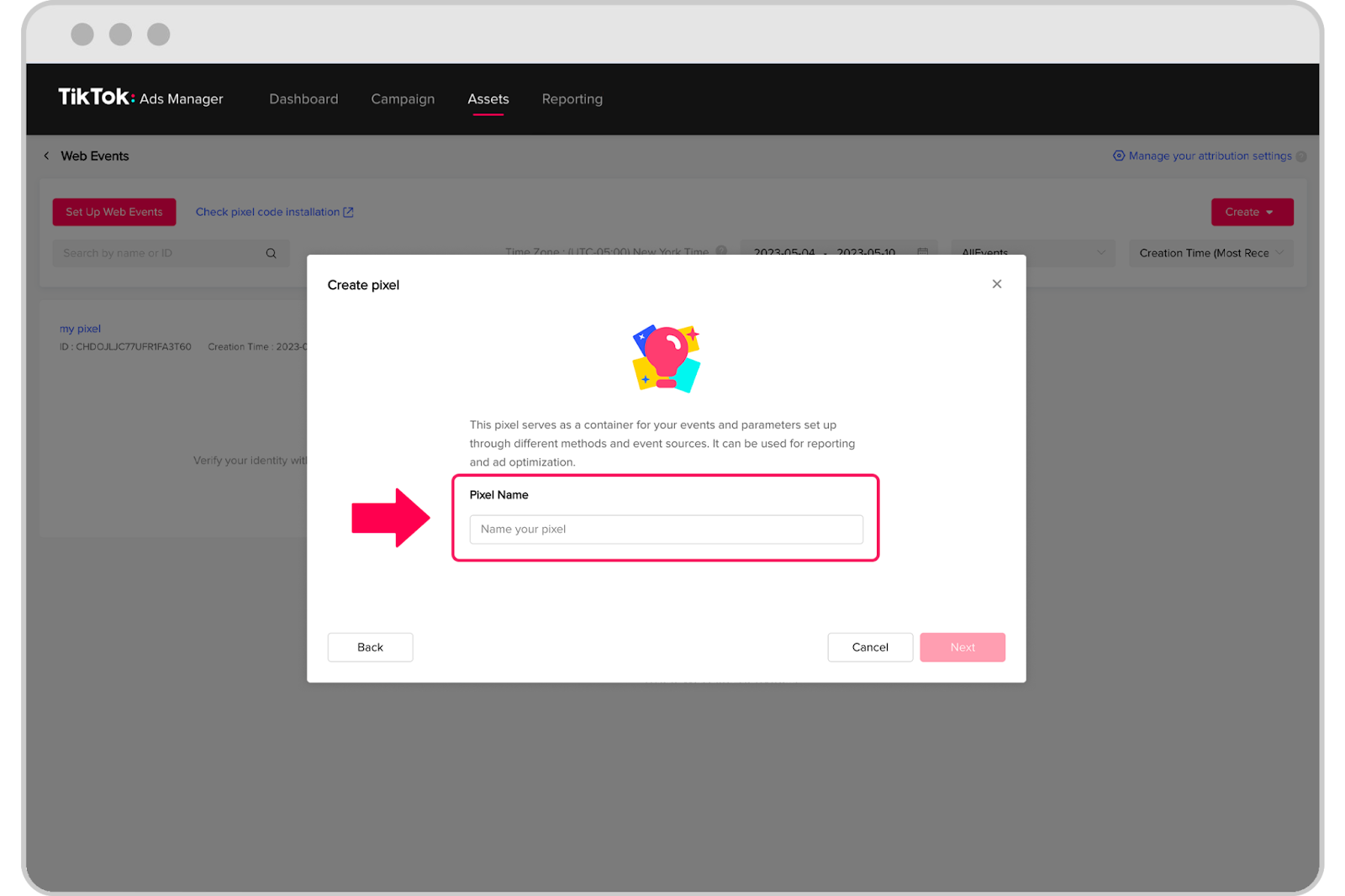
Task: Expand the Create dropdown button
Action: 1252,212
